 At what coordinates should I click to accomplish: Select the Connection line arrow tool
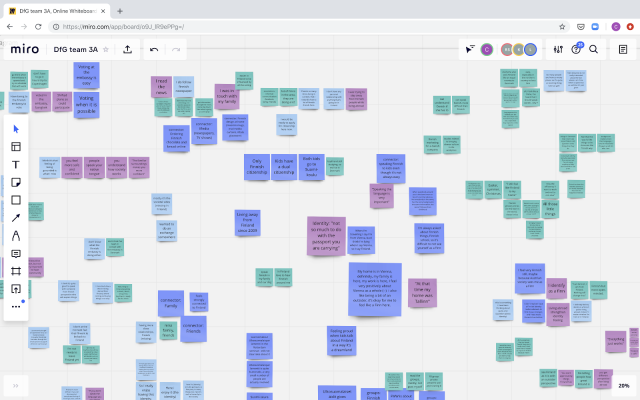click(16, 217)
